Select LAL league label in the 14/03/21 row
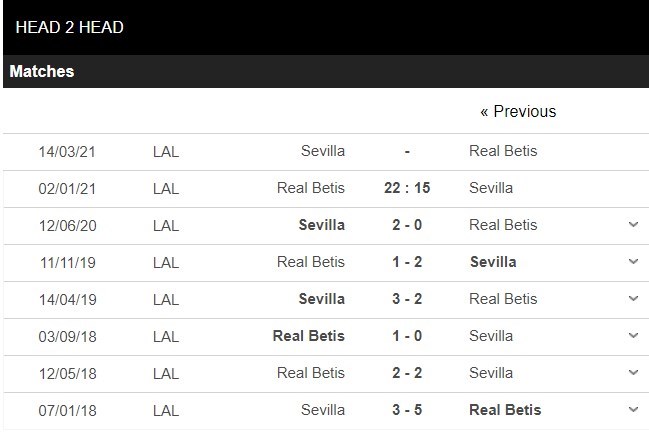 [x=166, y=151]
